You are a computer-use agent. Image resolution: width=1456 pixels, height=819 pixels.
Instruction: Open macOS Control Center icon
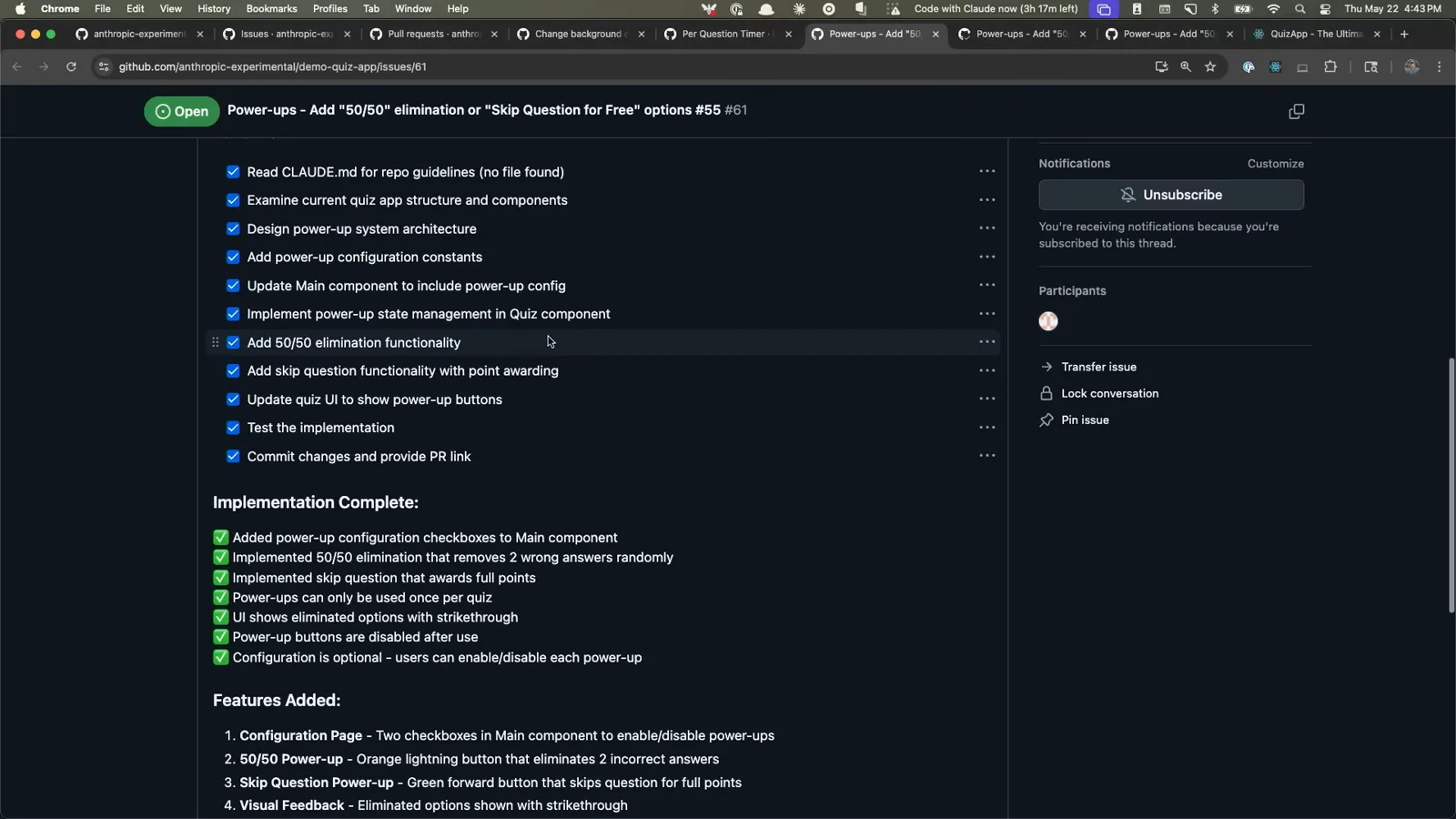click(x=1325, y=9)
